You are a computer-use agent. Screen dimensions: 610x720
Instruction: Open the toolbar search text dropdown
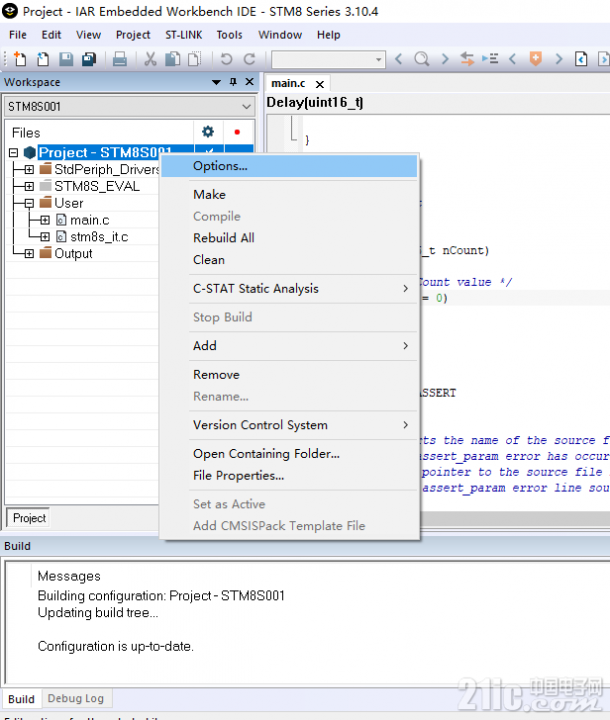point(378,59)
